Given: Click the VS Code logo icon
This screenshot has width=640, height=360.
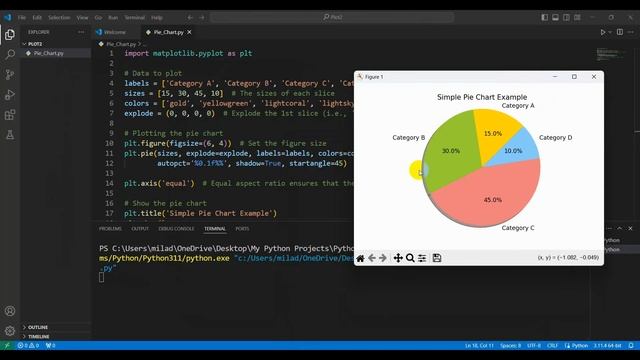Looking at the screenshot, I should (x=8, y=18).
